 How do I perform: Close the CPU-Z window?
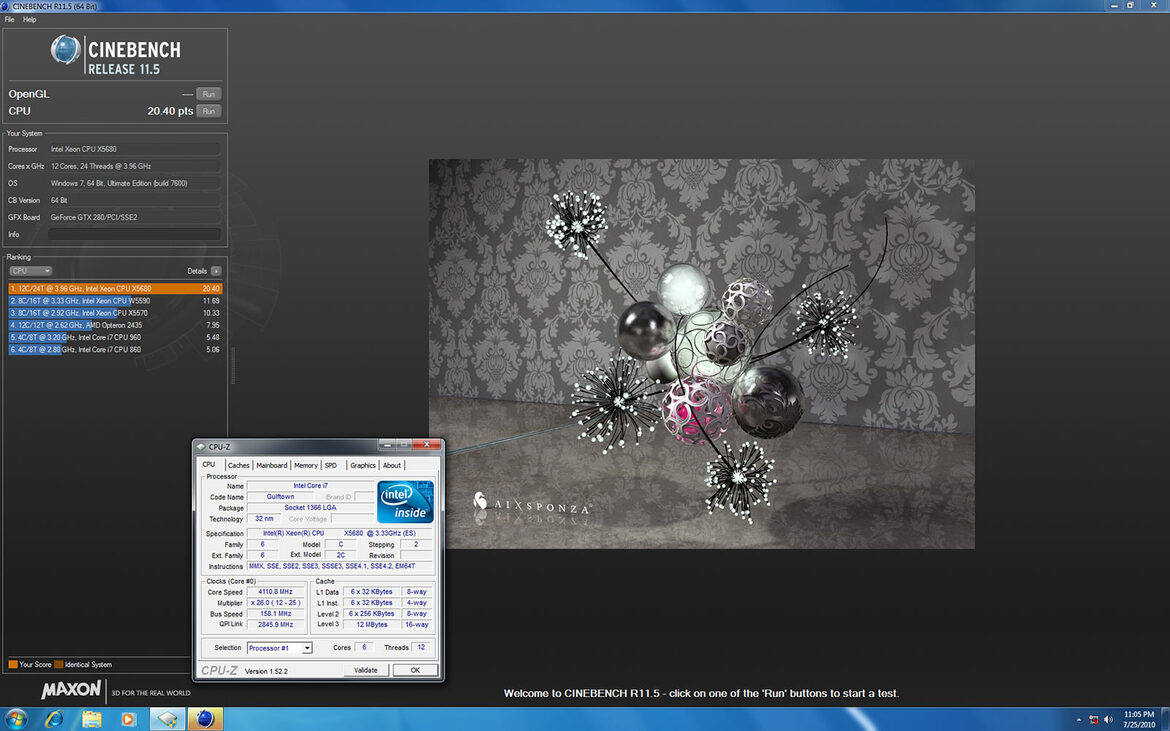(427, 445)
